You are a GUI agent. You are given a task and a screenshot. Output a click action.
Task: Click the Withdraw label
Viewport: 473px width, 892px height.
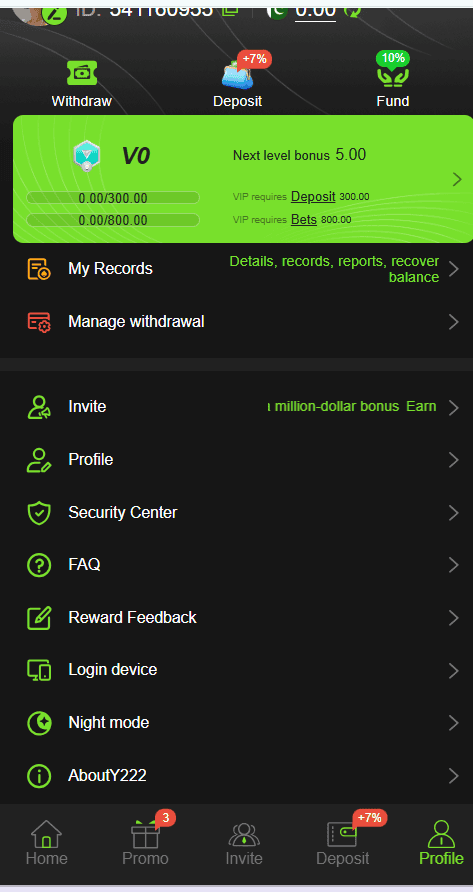[x=81, y=101]
